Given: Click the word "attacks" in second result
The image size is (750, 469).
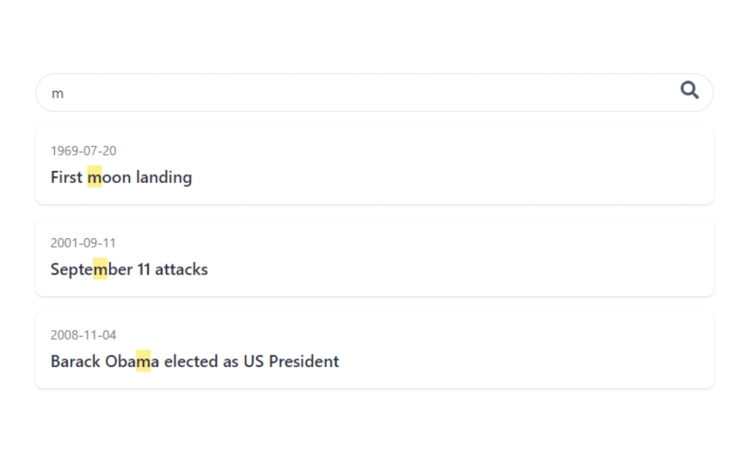Looking at the screenshot, I should 181,269.
